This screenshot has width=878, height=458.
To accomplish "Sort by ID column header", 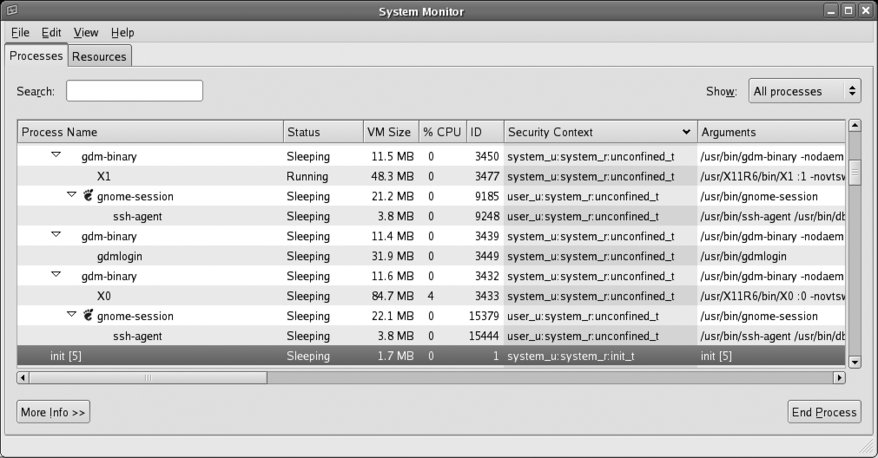I will pyautogui.click(x=485, y=132).
